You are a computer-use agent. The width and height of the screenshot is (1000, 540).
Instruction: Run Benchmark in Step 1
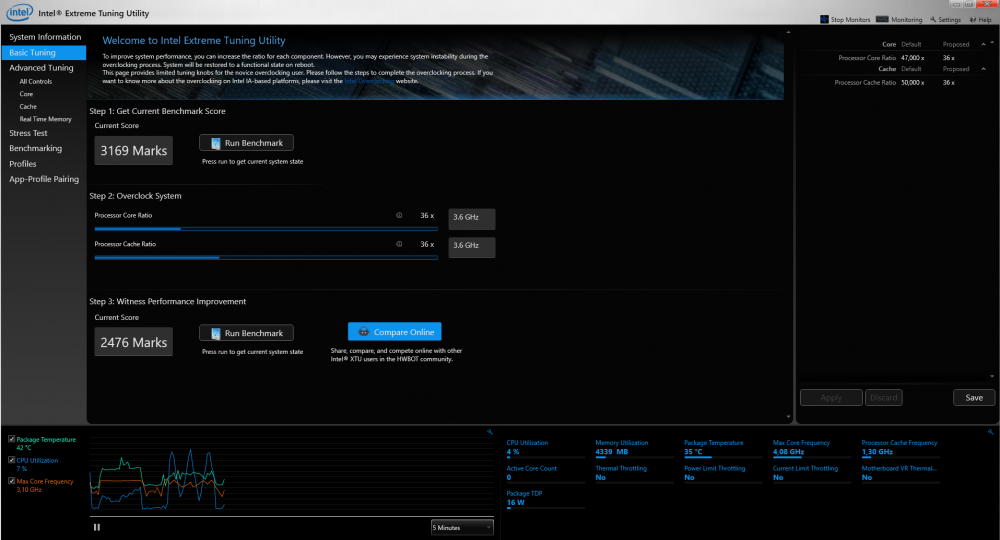[x=246, y=143]
